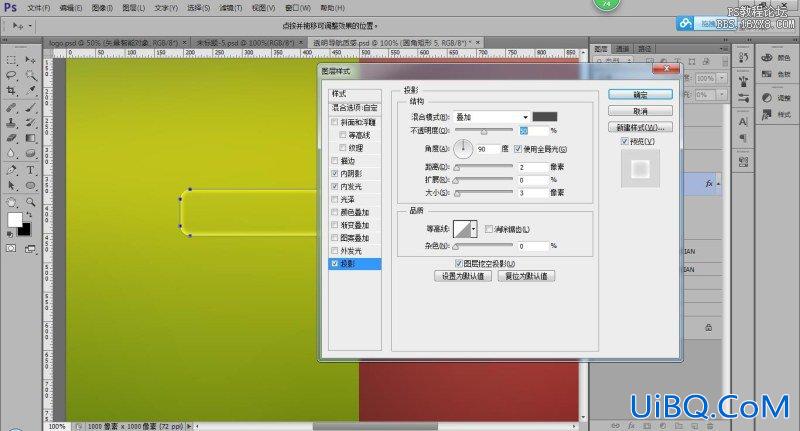Image resolution: width=800 pixels, height=431 pixels.
Task: Open the 颜色 (Color) panel icon
Action: 767,58
